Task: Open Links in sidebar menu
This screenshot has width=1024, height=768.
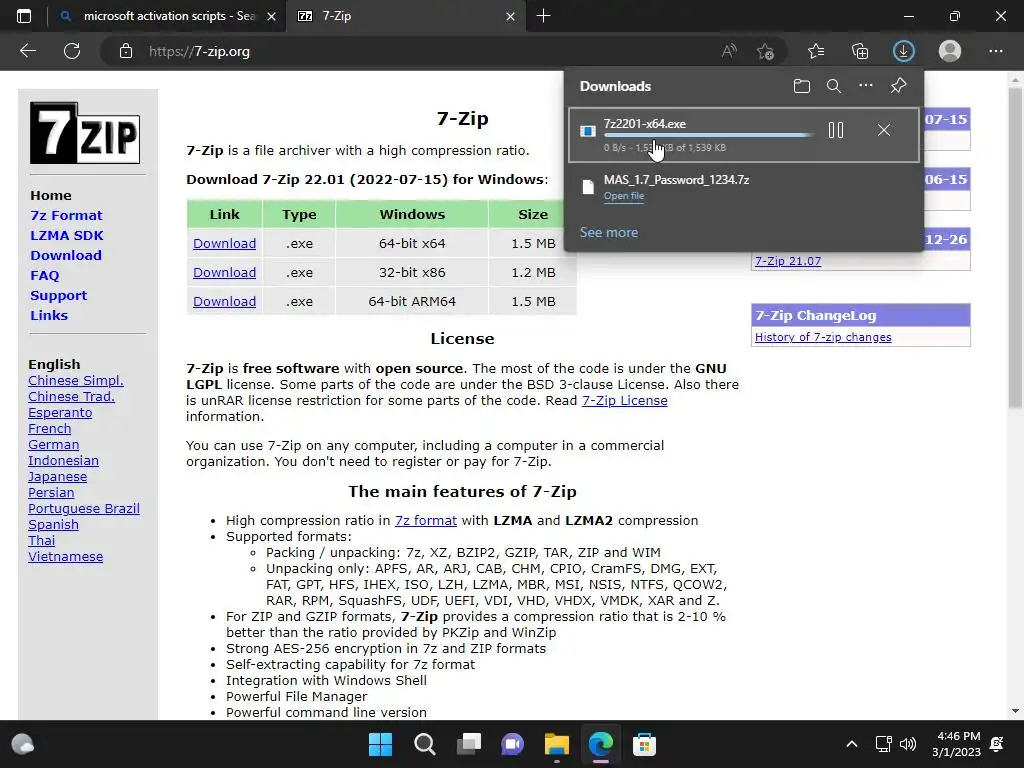Action: click(x=49, y=315)
